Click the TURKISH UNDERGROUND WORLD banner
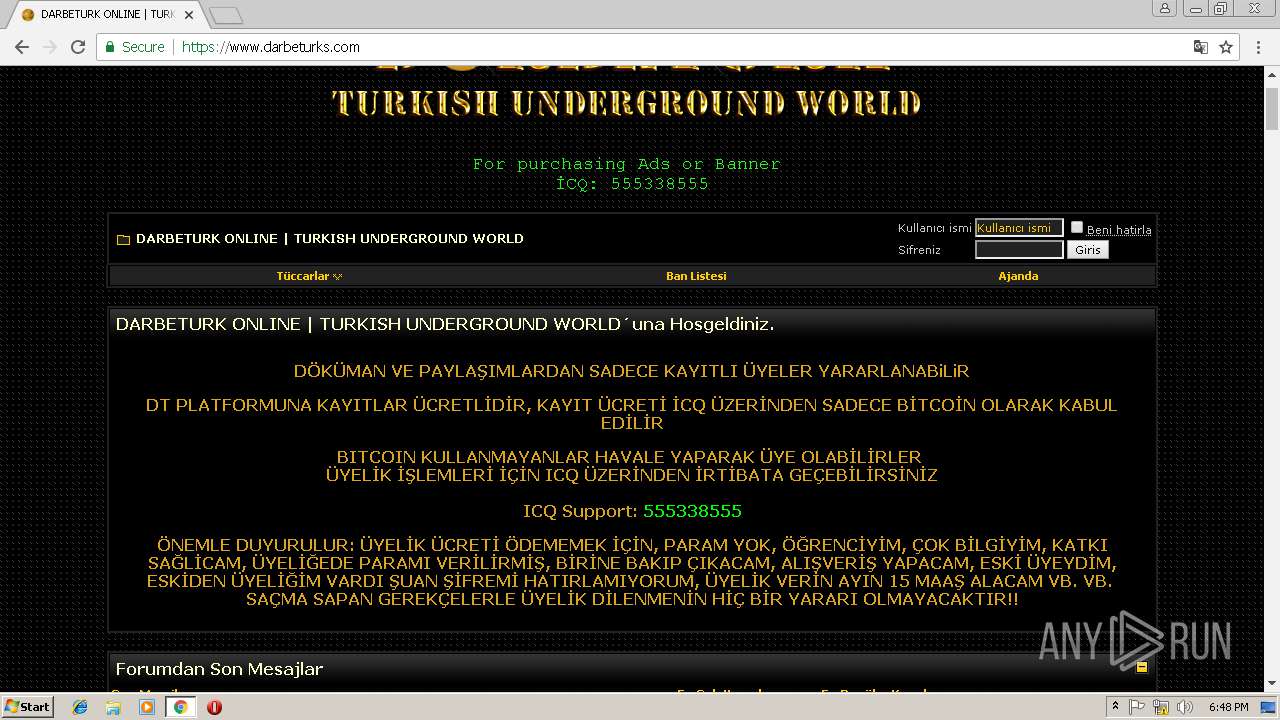Image resolution: width=1280 pixels, height=720 pixels. [x=626, y=102]
